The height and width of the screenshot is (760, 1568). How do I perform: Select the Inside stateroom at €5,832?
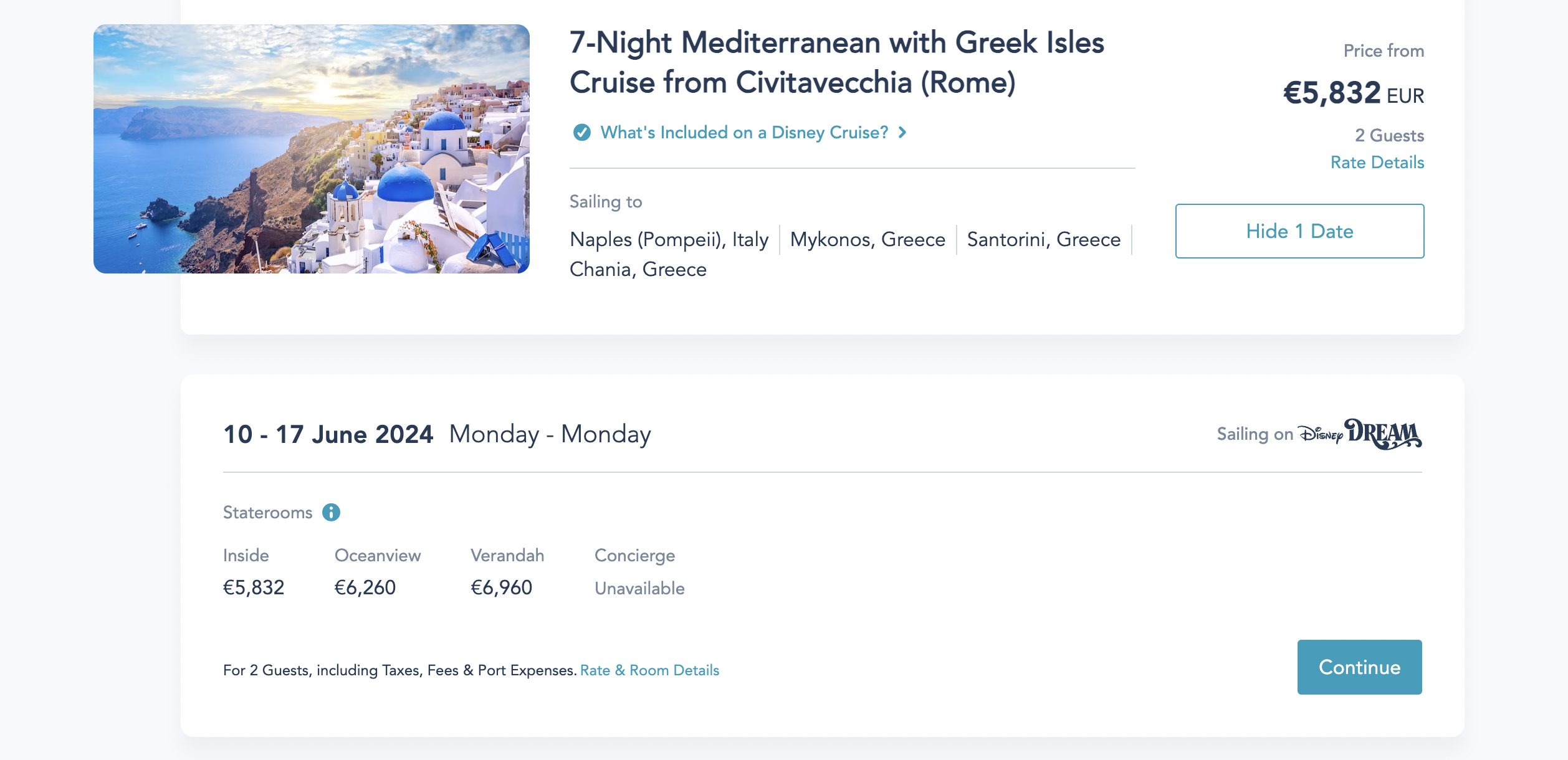pos(254,572)
